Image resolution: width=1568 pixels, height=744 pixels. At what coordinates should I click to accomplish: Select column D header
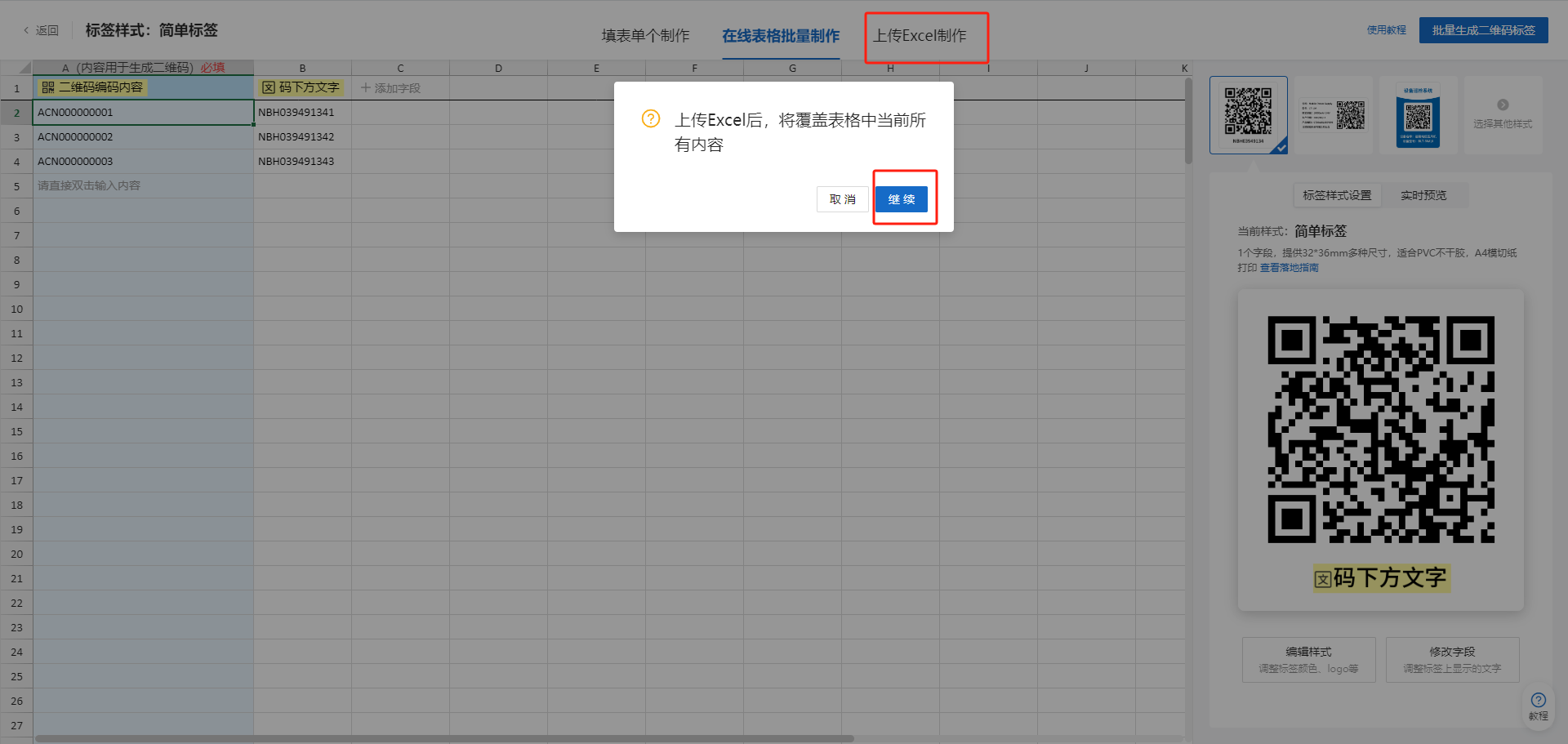click(498, 68)
